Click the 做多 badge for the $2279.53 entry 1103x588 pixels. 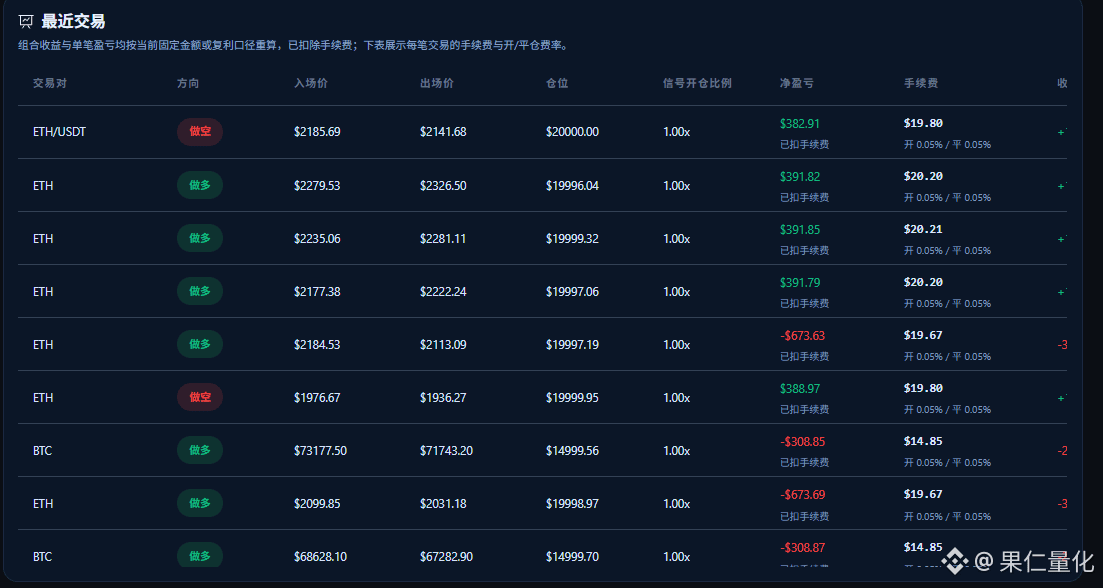200,185
